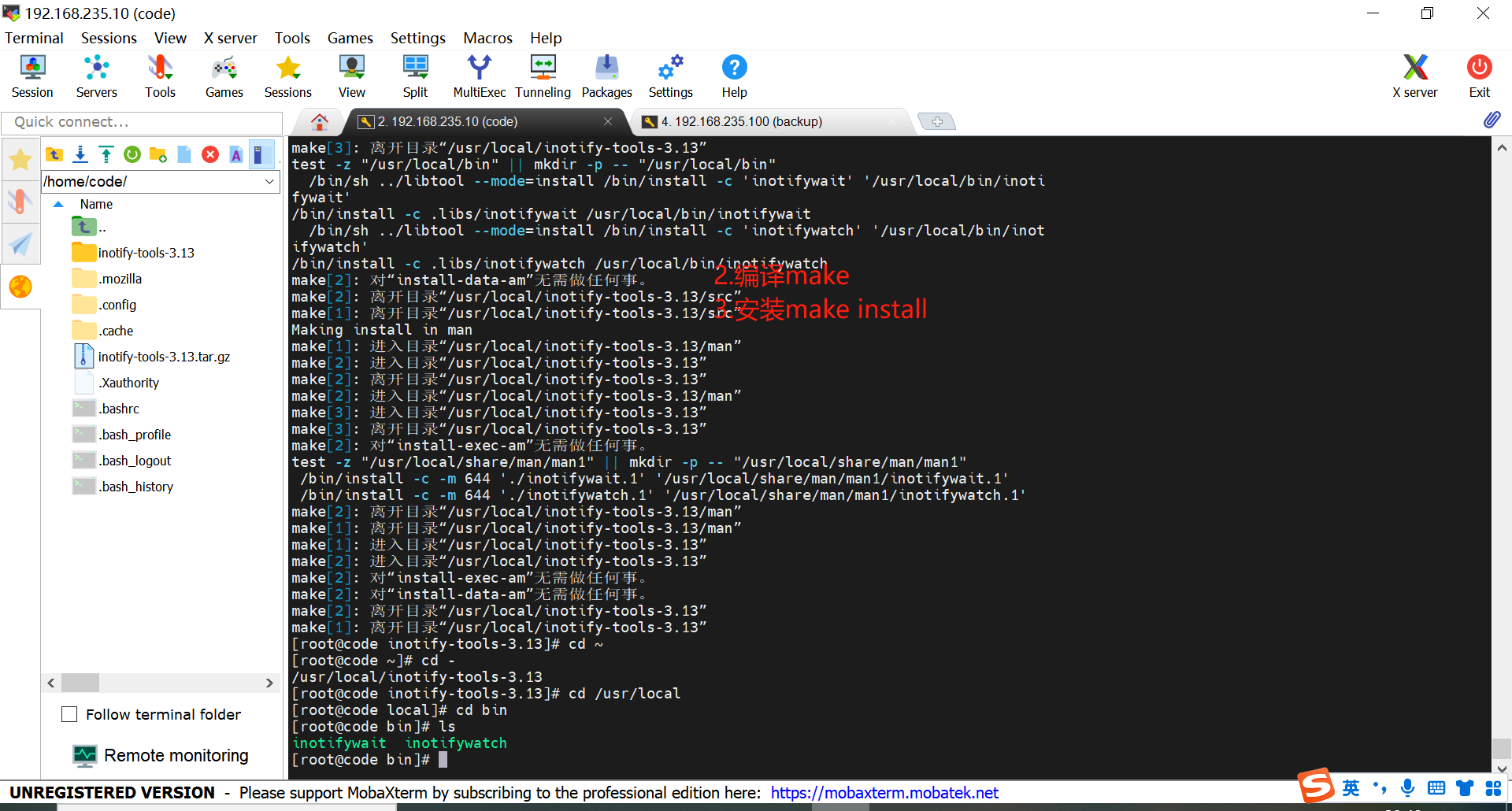Open the X server menu
Screen dimensions: 1512x811
click(230, 38)
